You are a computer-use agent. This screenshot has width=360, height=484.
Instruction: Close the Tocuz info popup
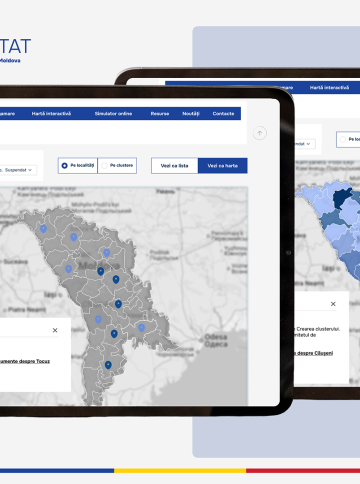55,330
